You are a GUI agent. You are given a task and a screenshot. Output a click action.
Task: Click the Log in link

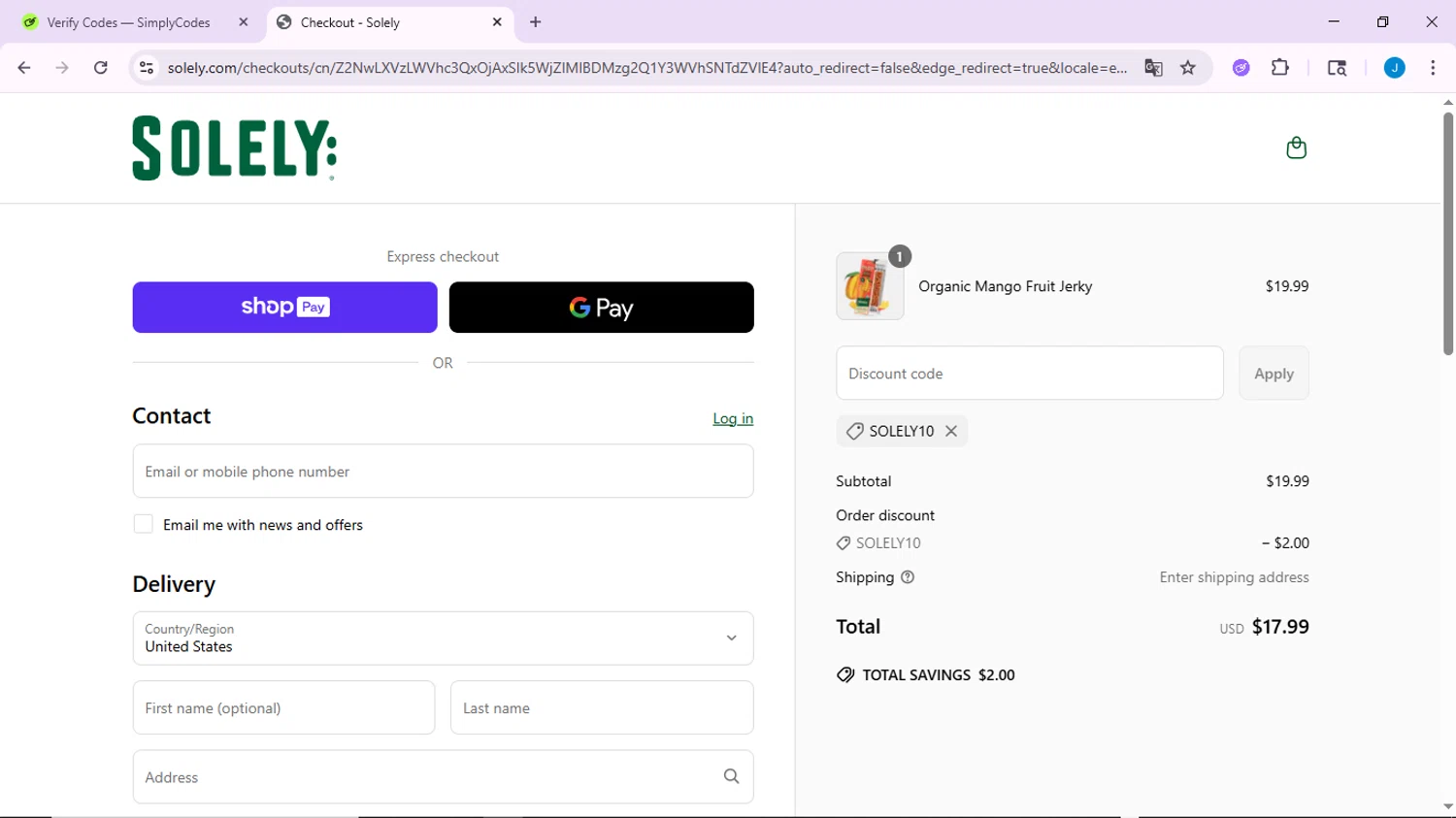click(x=733, y=419)
